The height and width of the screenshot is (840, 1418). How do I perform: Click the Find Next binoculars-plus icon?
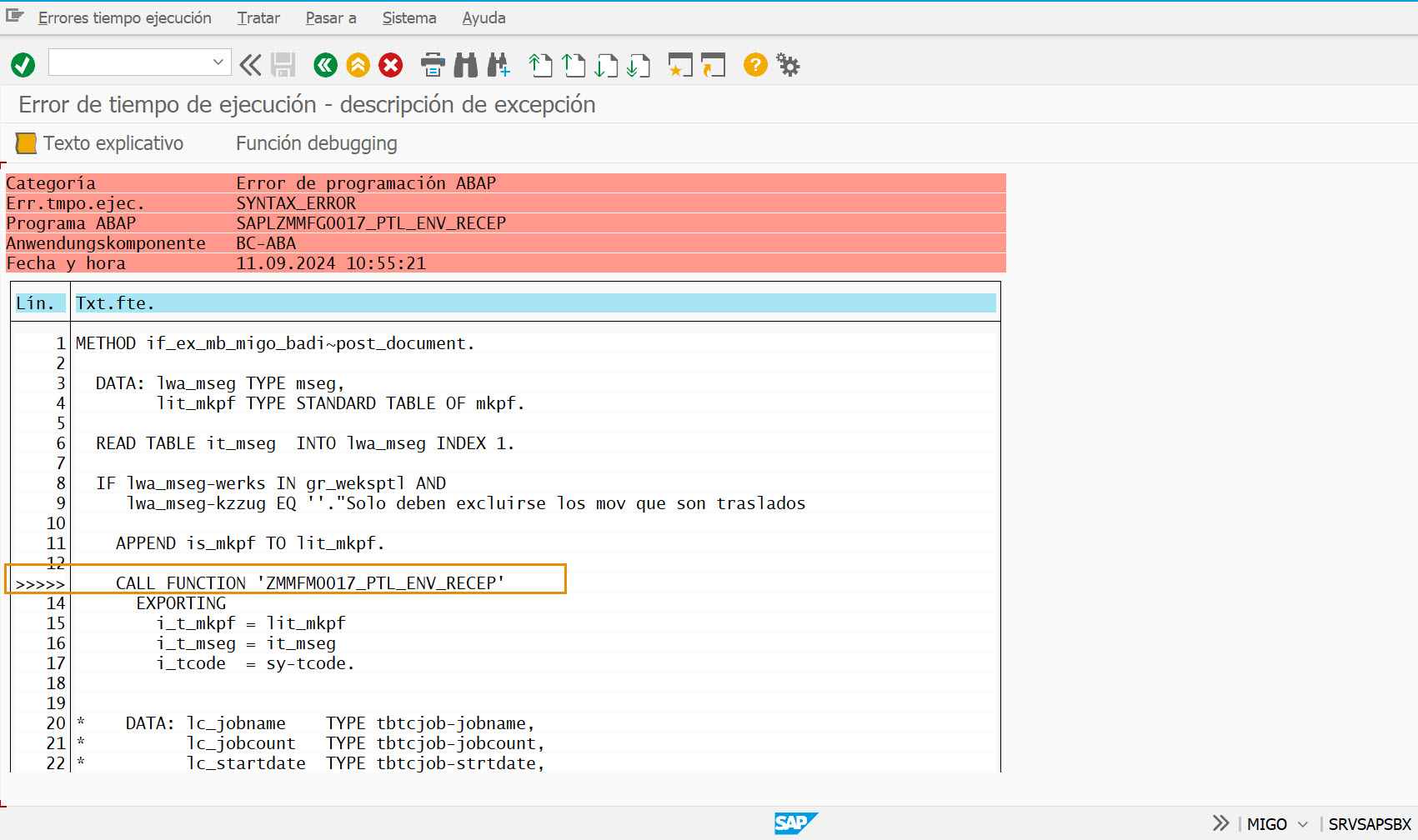coord(499,65)
